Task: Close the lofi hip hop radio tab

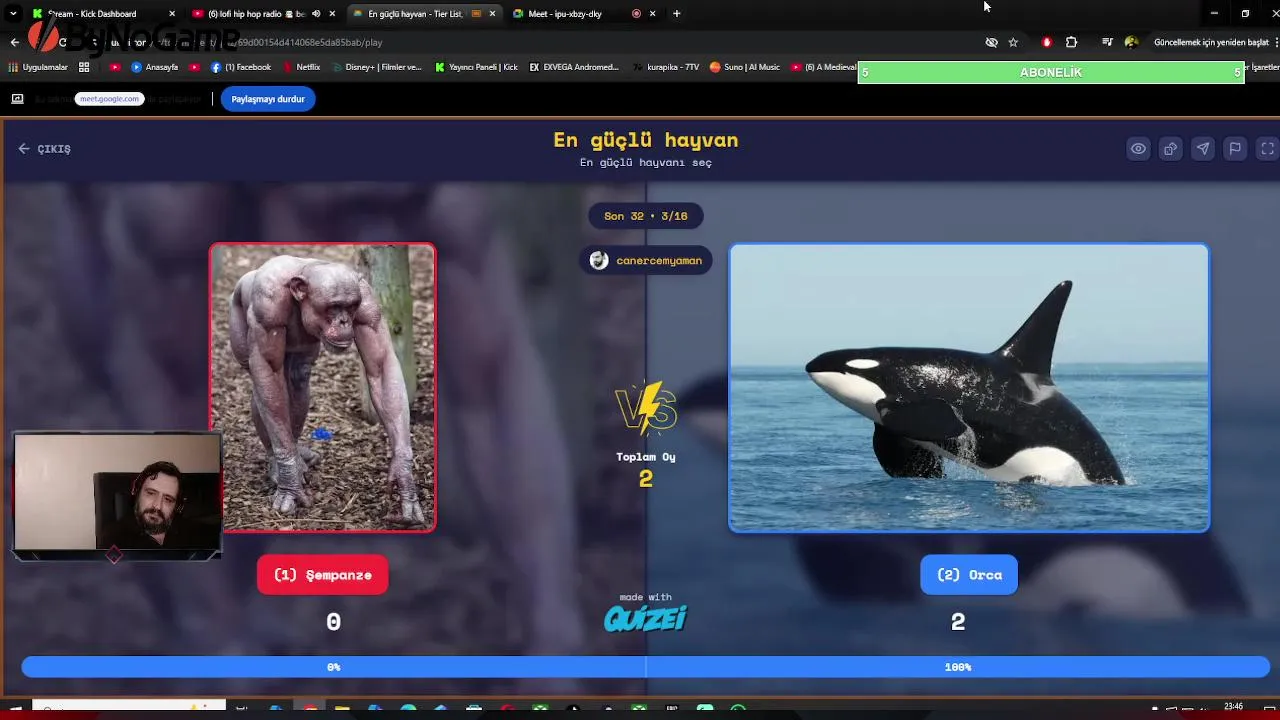Action: coord(332,14)
